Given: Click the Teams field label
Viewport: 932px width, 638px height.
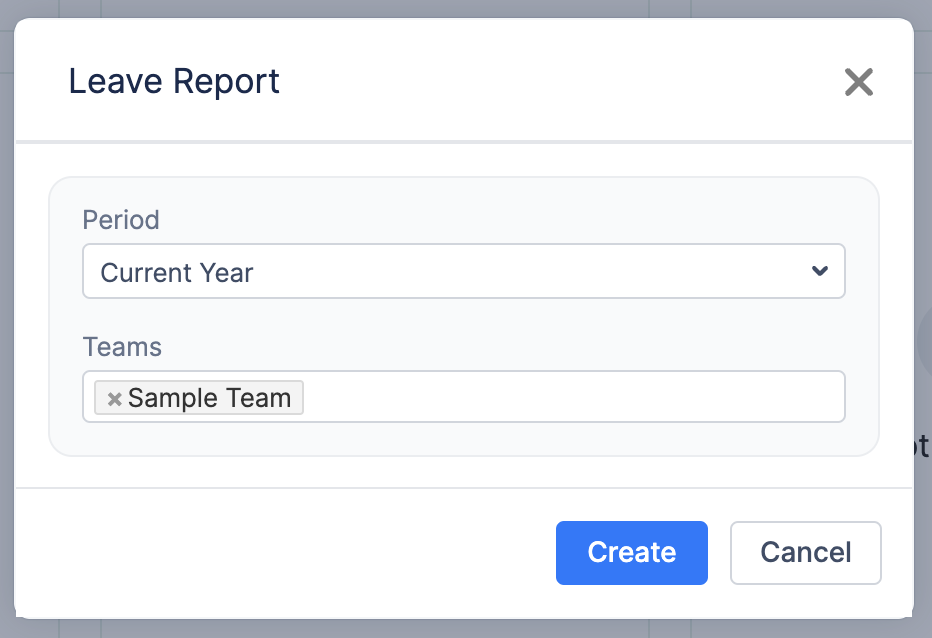Looking at the screenshot, I should [122, 347].
